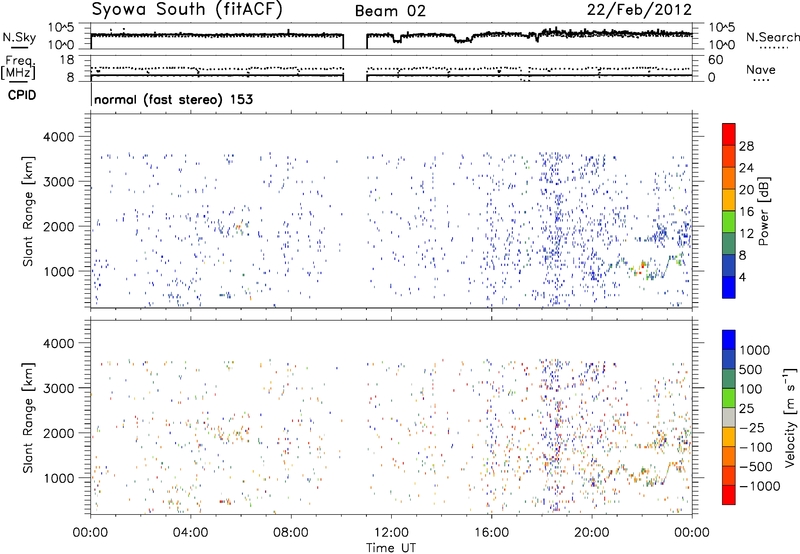Image resolution: width=800 pixels, height=554 pixels.
Task: Select the "Power [dB]" colorbar title
Action: pyautogui.click(x=764, y=211)
